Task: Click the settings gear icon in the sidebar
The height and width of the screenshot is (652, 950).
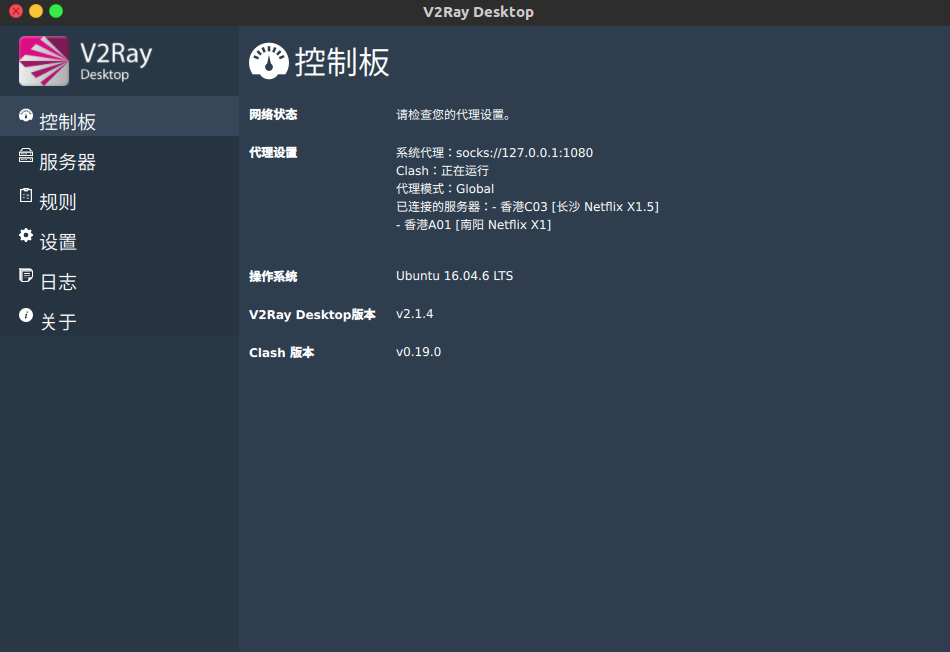Action: tap(25, 235)
